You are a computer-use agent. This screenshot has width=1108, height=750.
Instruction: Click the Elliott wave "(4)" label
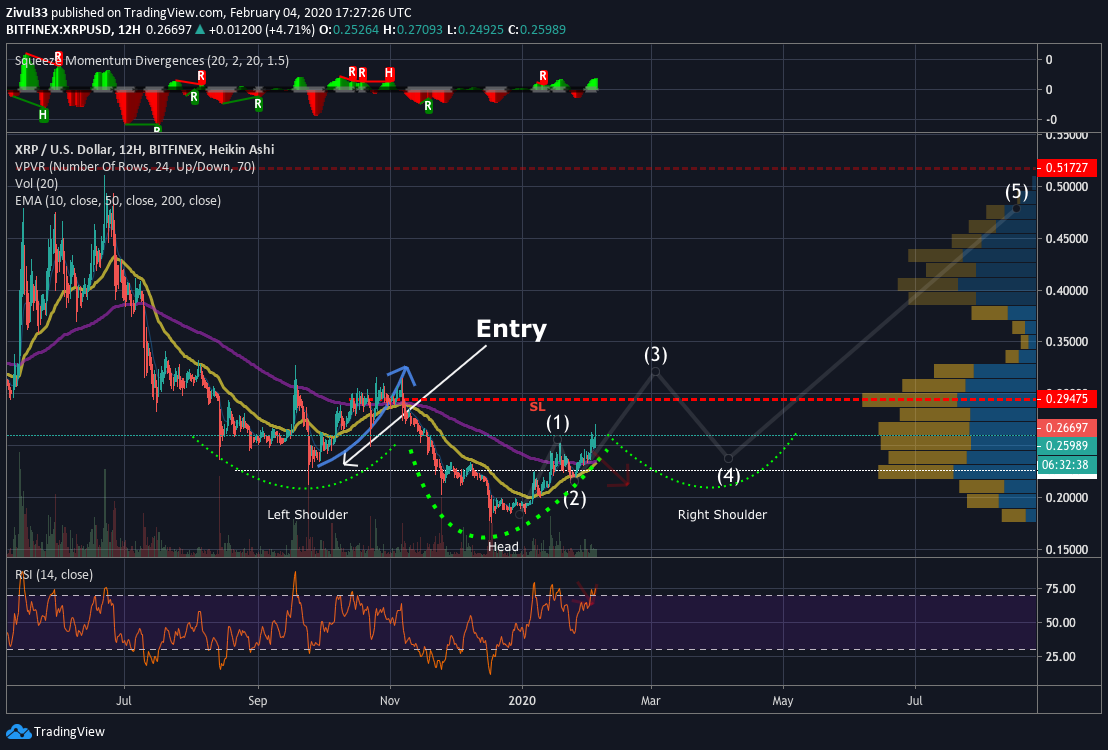click(729, 476)
